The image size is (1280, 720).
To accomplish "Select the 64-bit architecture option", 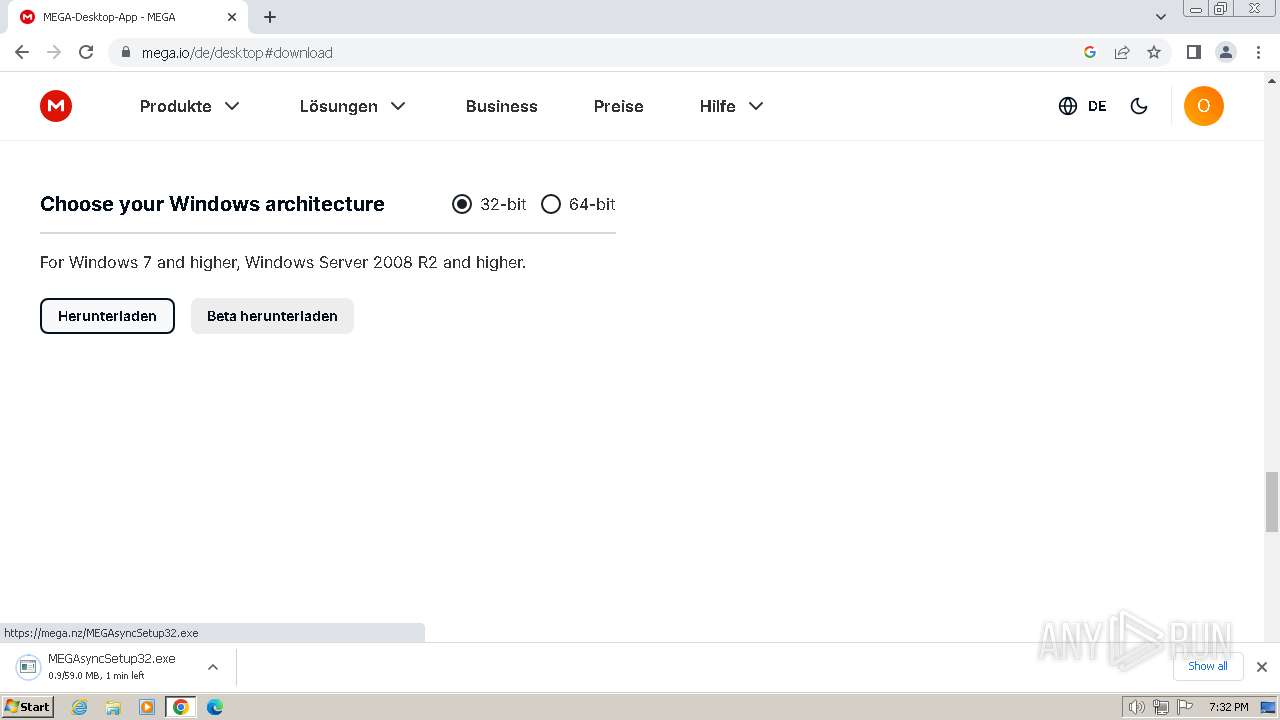I will (578, 204).
